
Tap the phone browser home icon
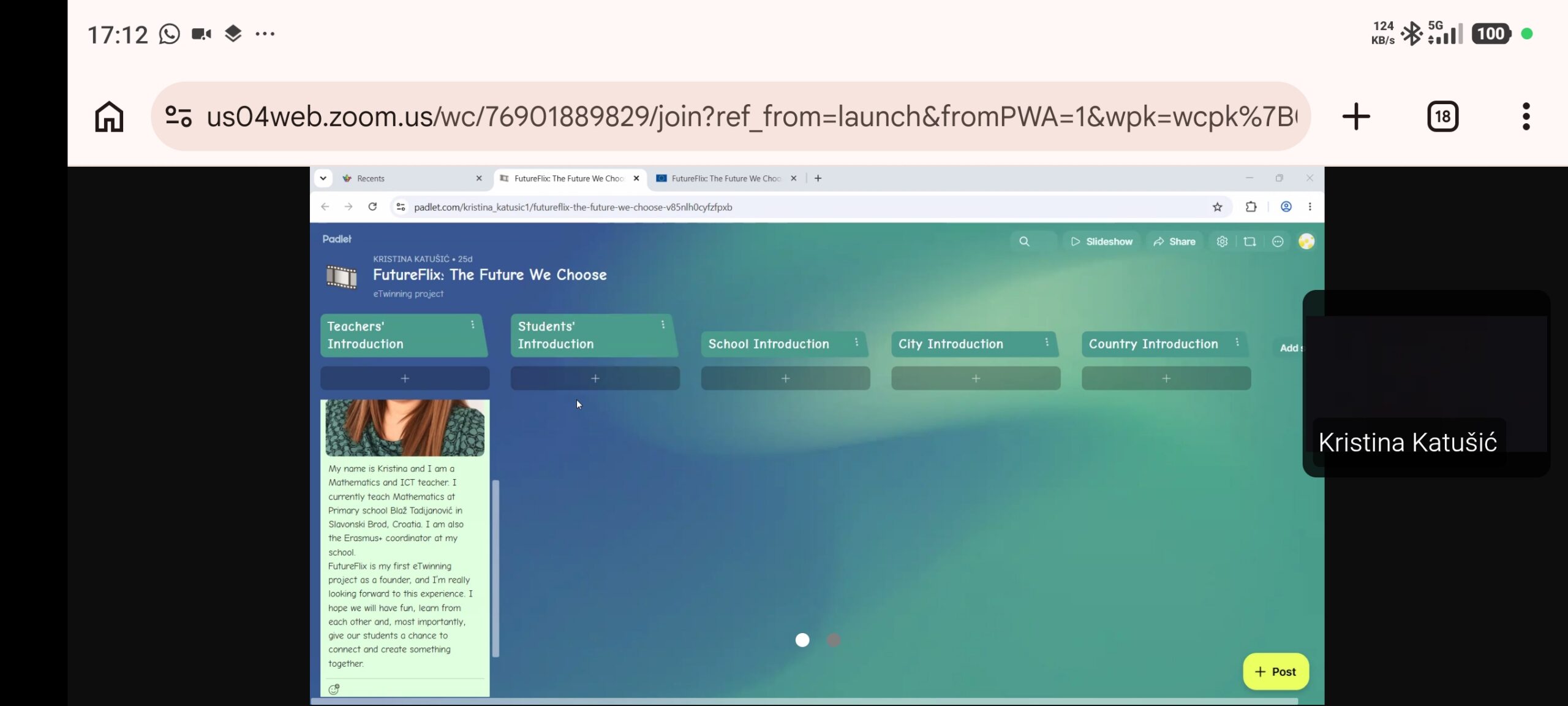click(x=109, y=116)
